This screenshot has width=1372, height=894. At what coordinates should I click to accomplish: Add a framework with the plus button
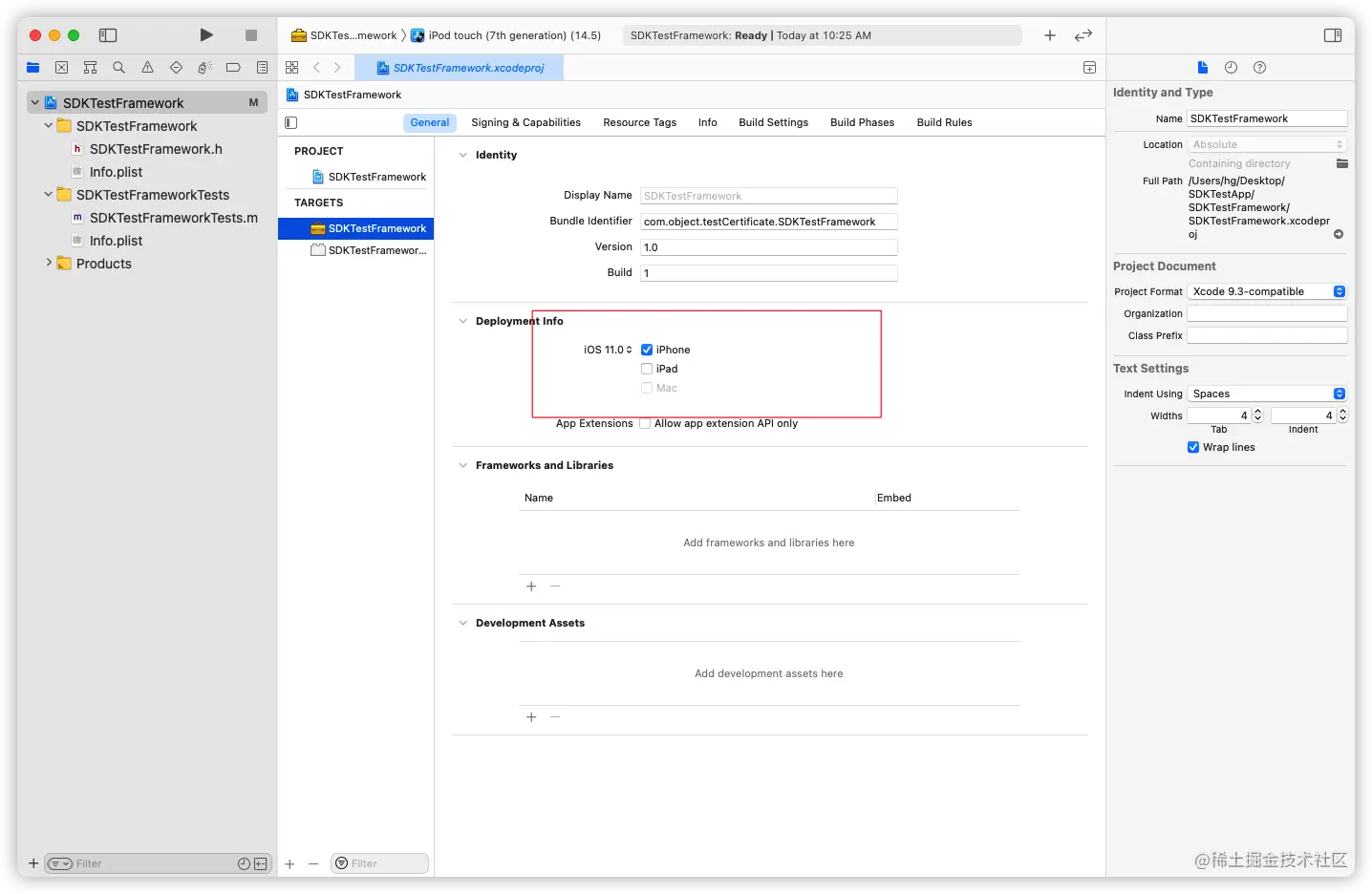click(531, 586)
